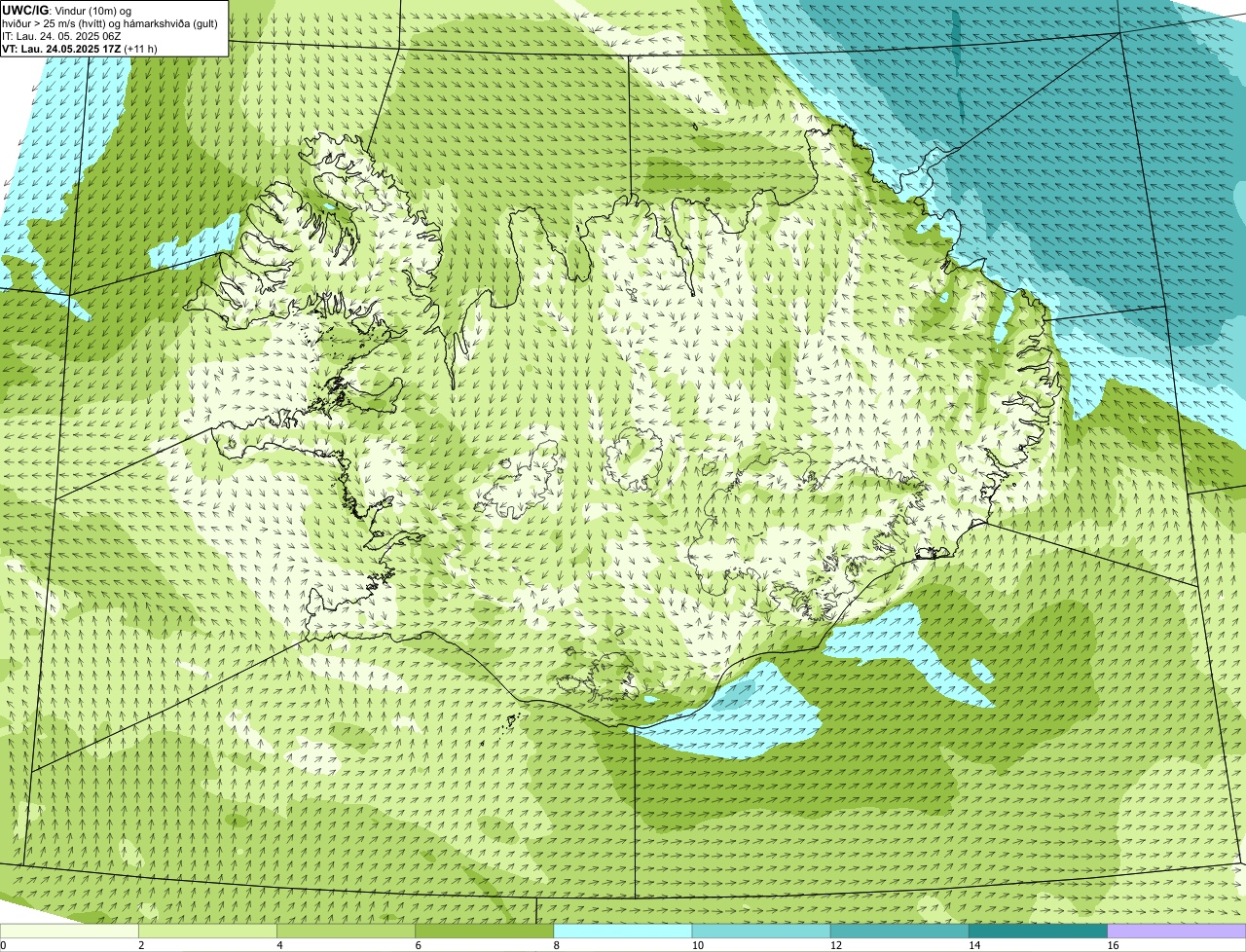Click the "8" tick label on the color scale
This screenshot has width=1246, height=952.
coord(556,945)
